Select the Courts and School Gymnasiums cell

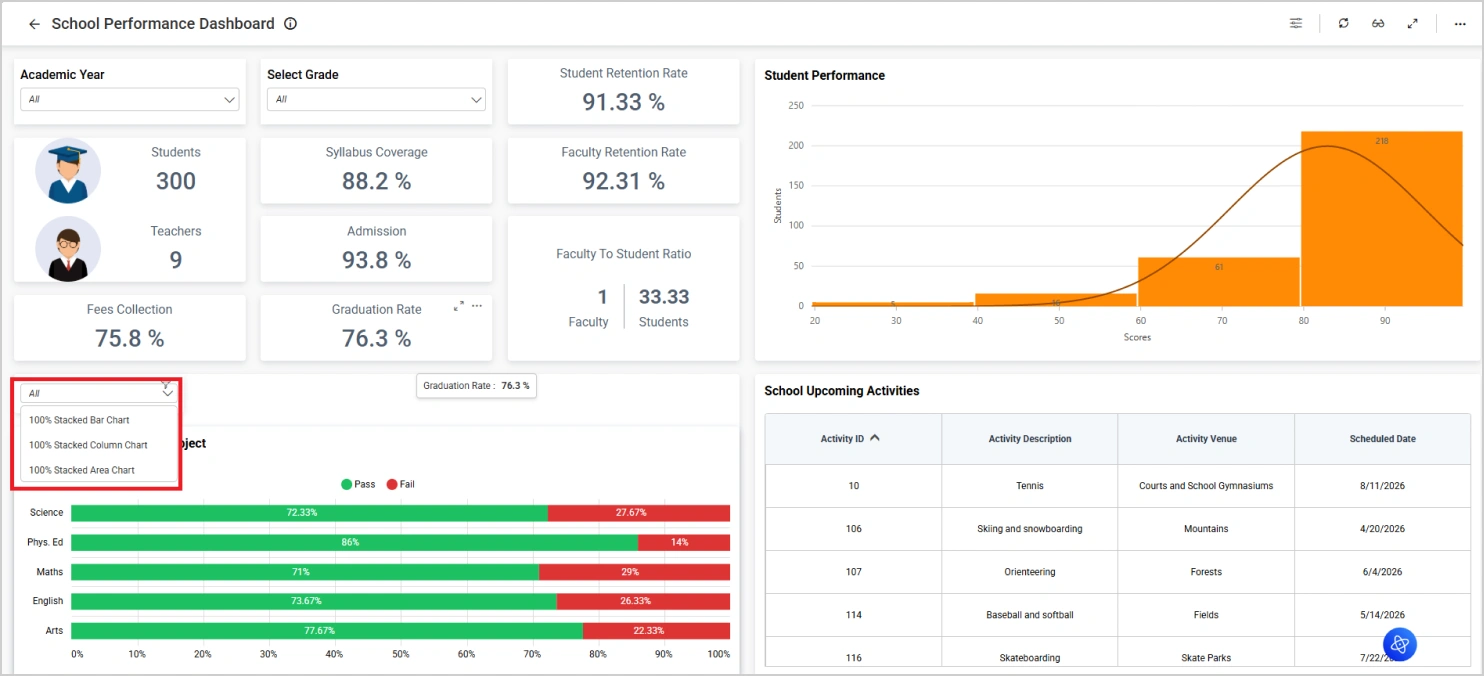tap(1206, 486)
